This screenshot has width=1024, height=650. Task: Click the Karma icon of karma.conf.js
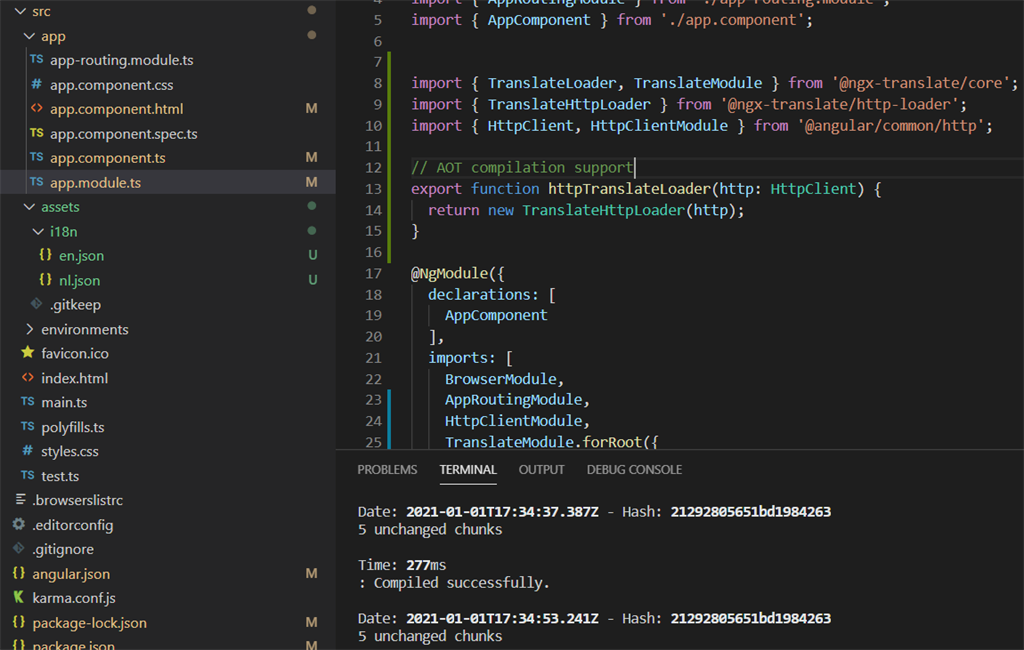[x=19, y=598]
